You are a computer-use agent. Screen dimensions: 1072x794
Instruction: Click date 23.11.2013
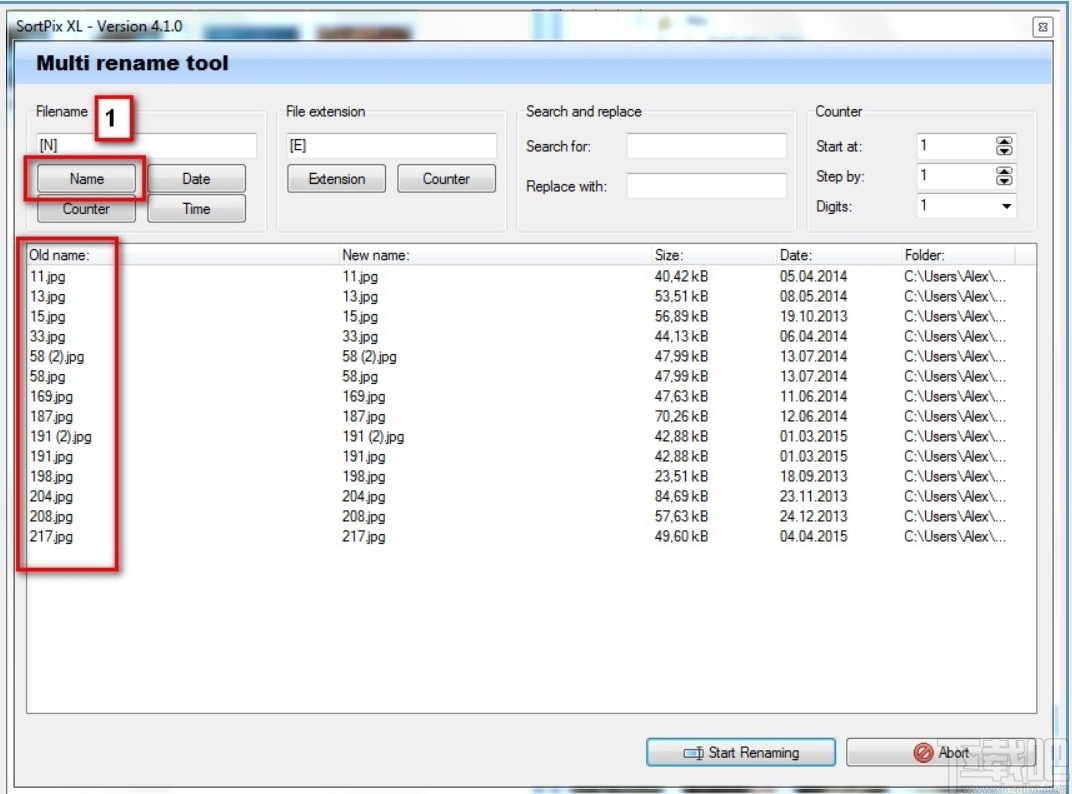(x=813, y=496)
